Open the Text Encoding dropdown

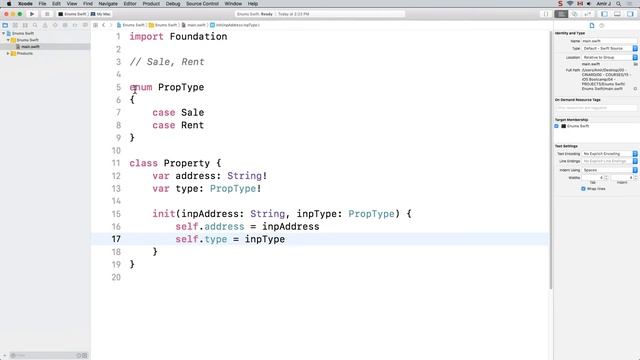609,154
